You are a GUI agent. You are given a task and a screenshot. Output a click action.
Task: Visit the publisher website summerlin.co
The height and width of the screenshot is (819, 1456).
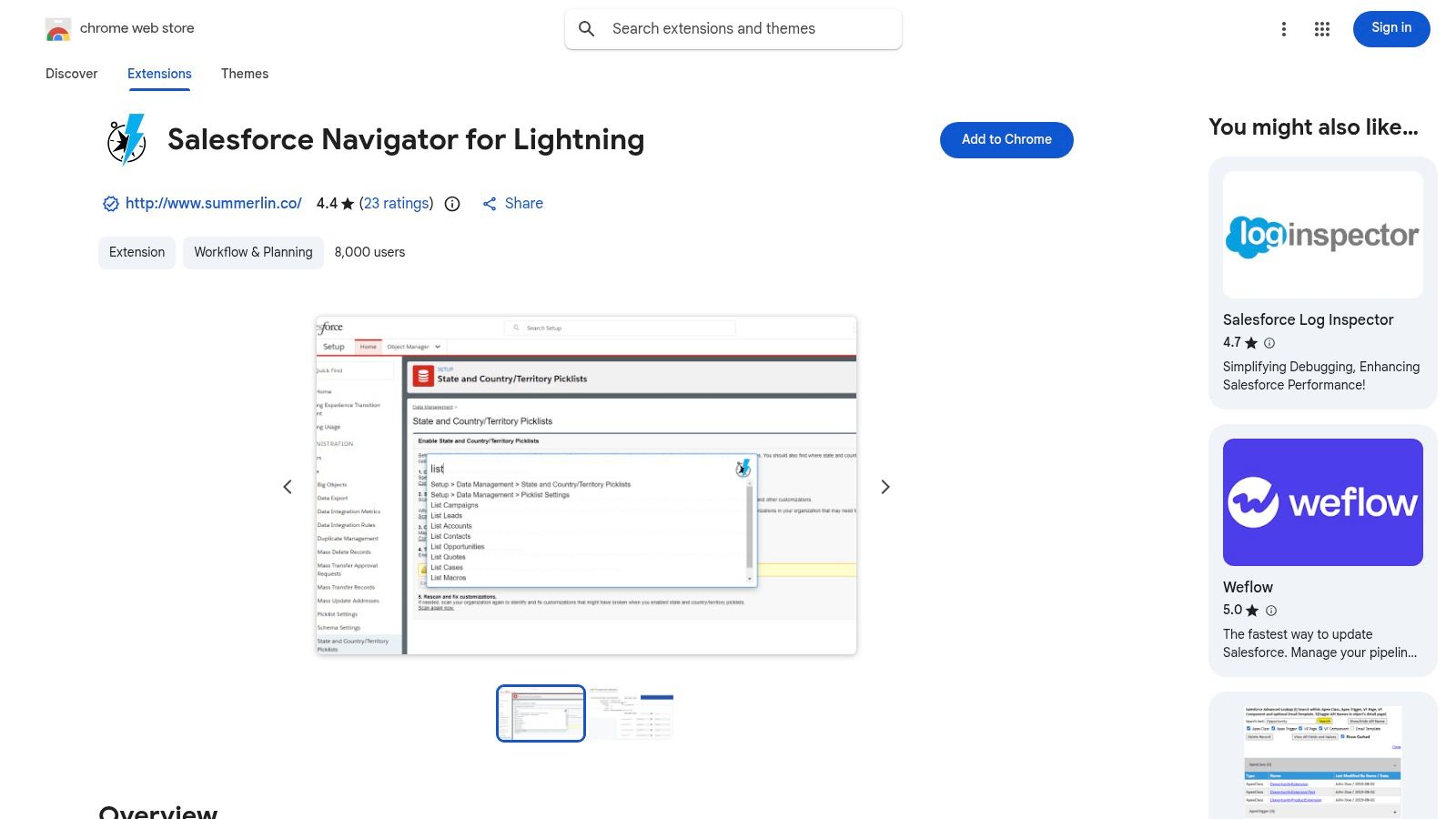click(x=212, y=203)
